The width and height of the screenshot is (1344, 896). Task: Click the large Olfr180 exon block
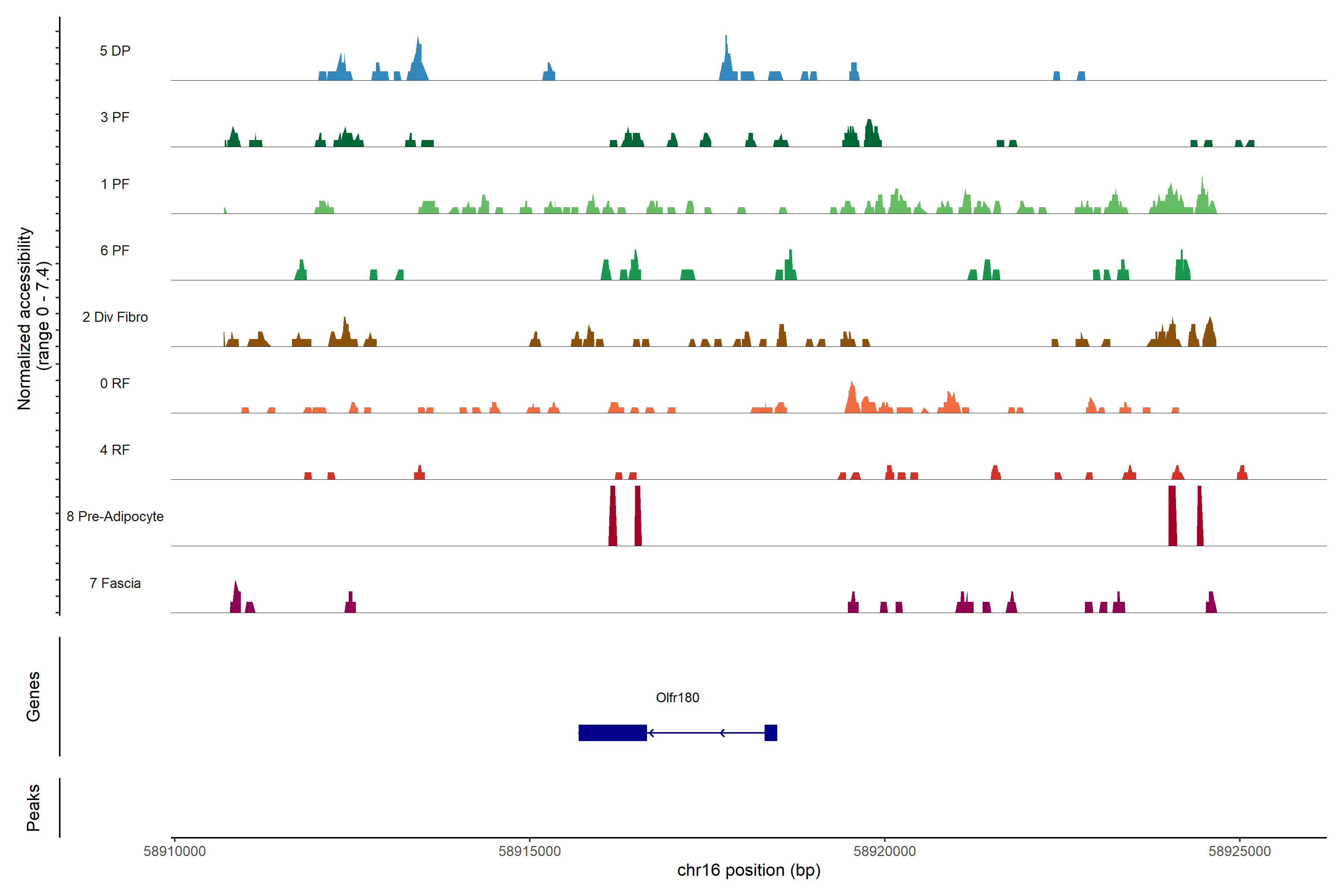612,732
